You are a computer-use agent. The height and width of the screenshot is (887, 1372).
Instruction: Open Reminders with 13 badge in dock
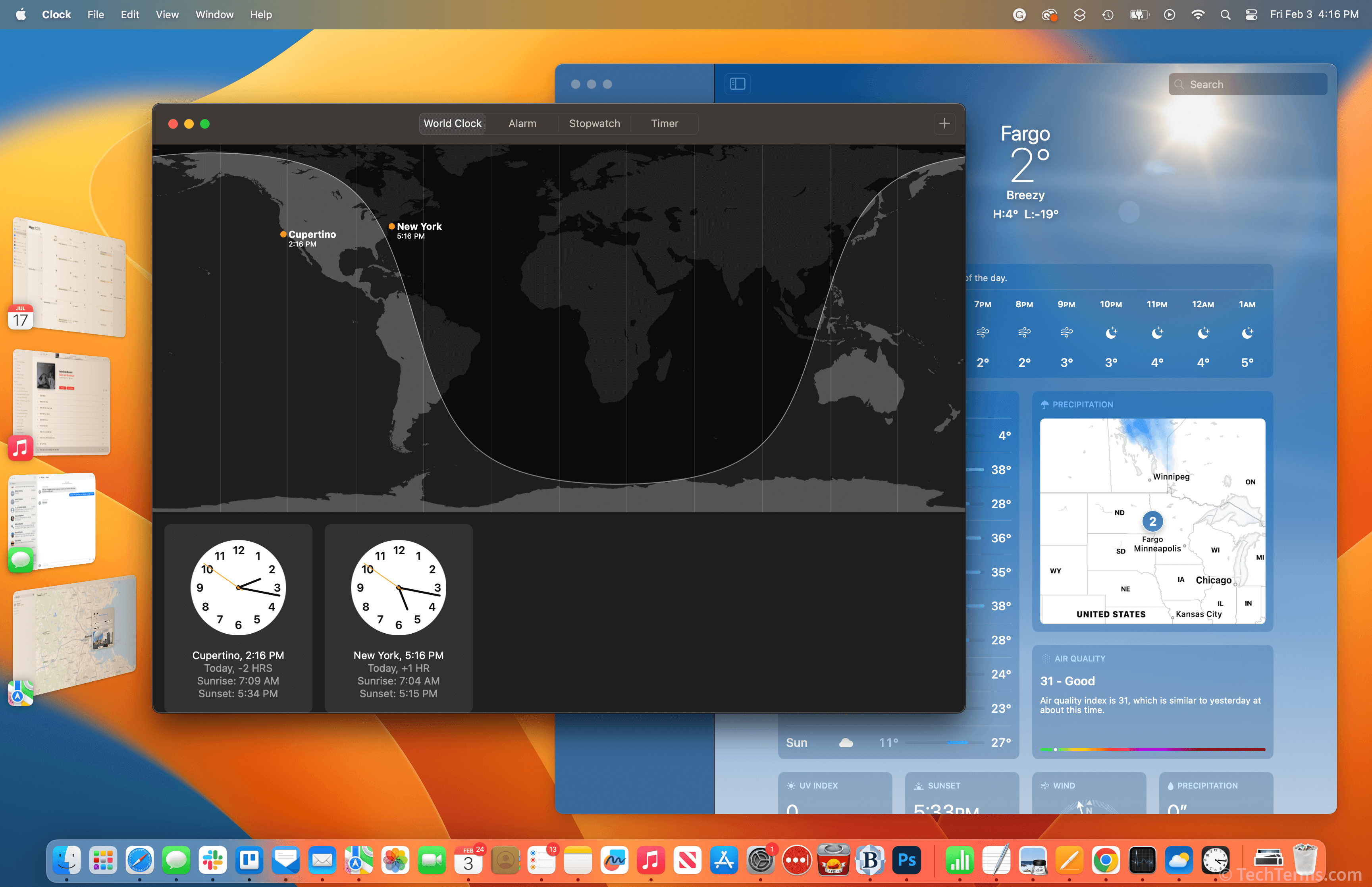coord(542,860)
